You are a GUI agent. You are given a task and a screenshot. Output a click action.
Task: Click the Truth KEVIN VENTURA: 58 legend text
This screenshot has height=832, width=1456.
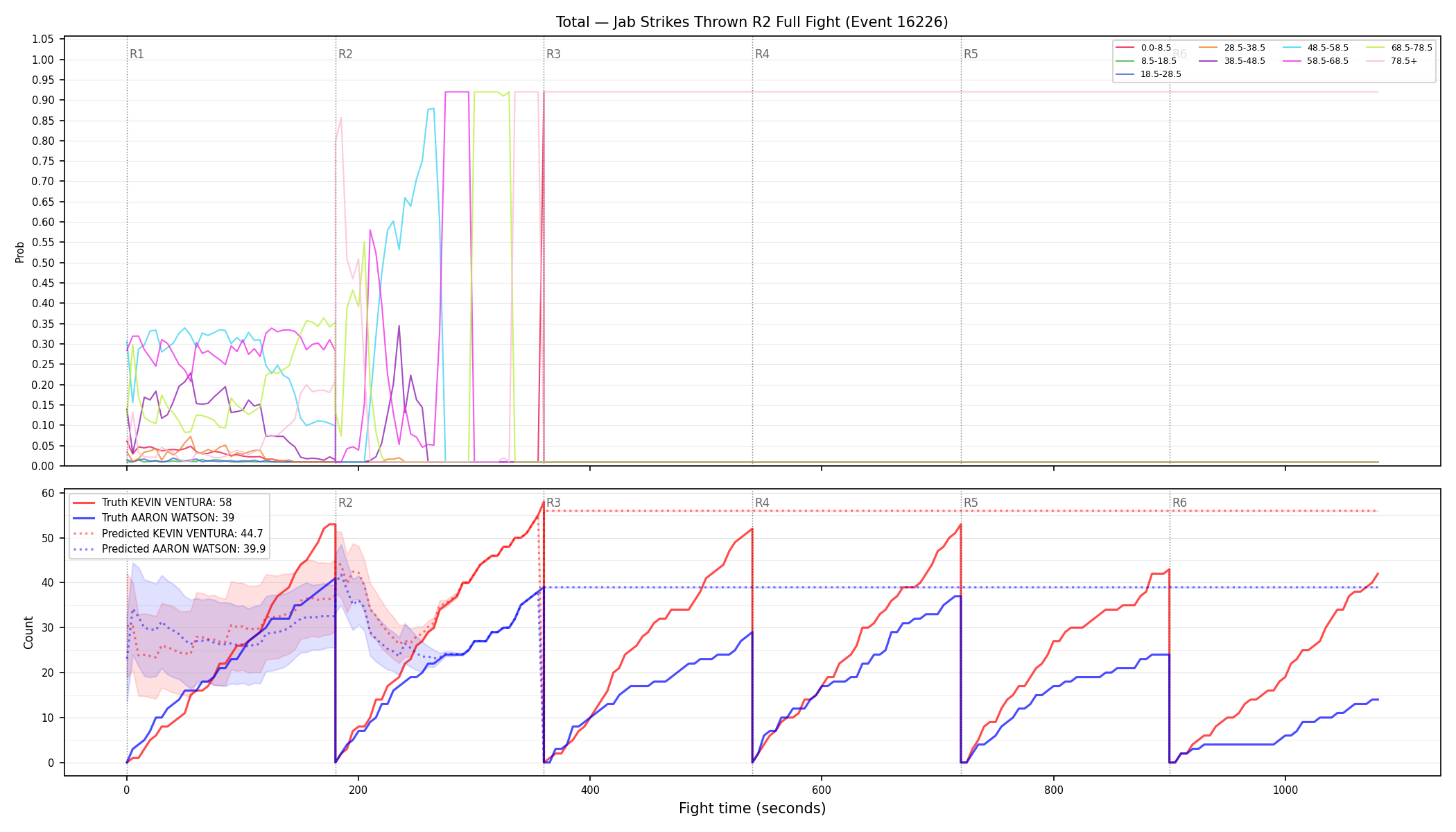[166, 503]
